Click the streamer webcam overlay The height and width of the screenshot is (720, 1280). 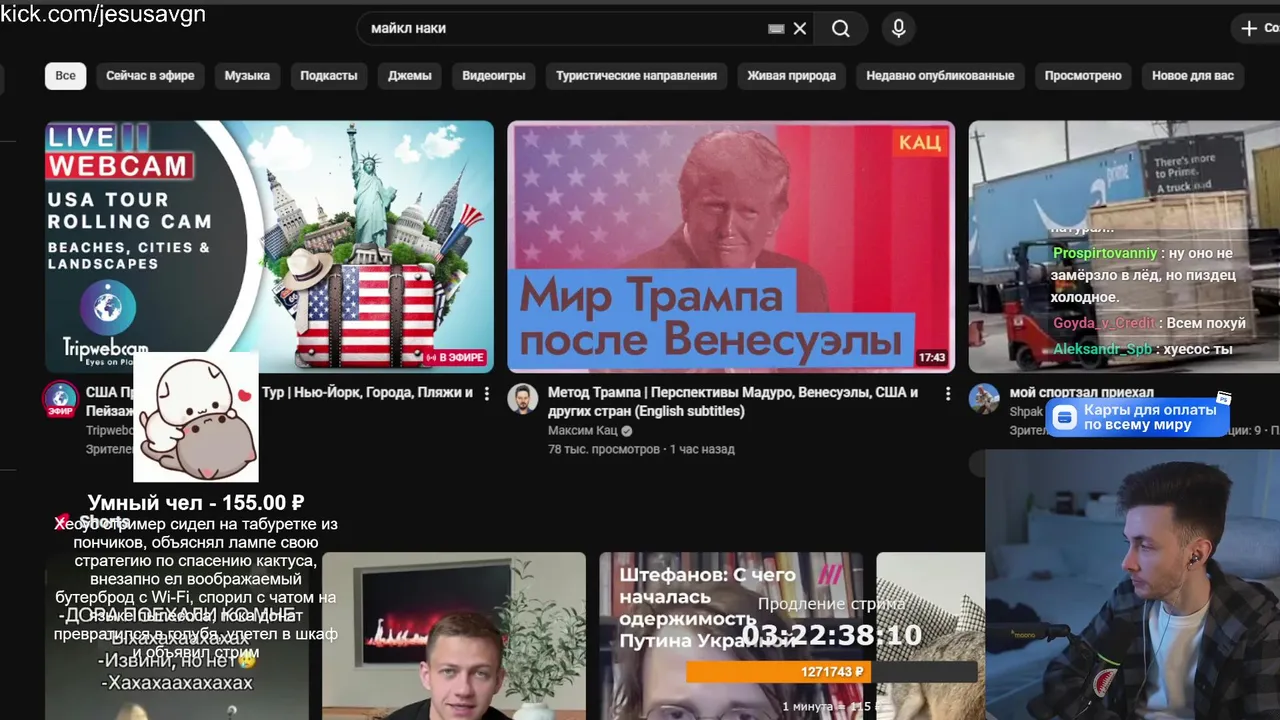1132,585
